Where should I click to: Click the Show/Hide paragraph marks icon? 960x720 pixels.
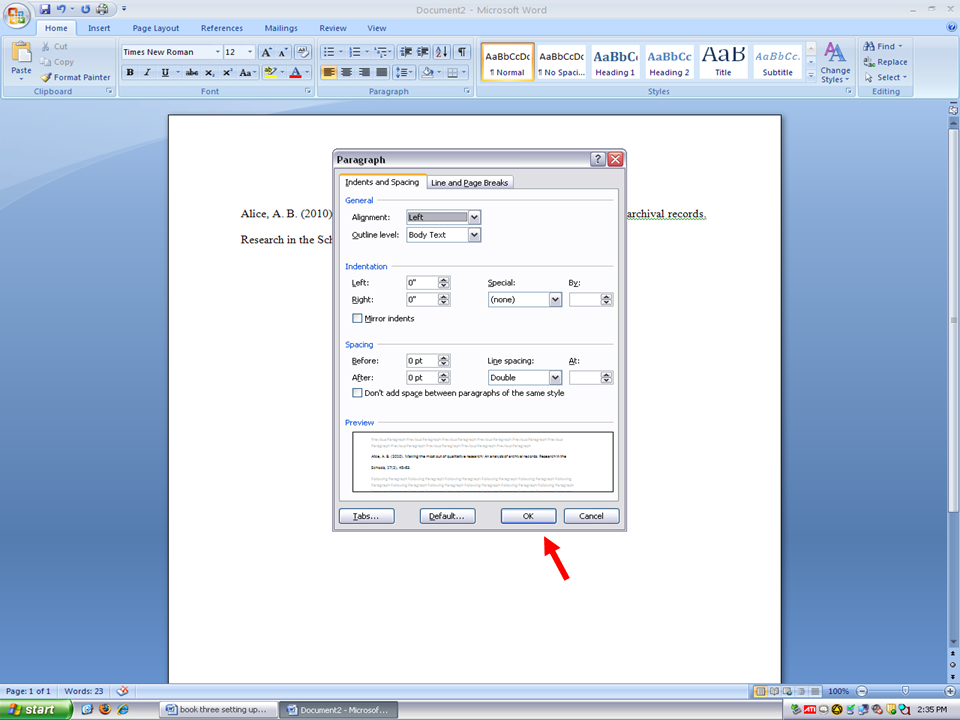pos(462,52)
